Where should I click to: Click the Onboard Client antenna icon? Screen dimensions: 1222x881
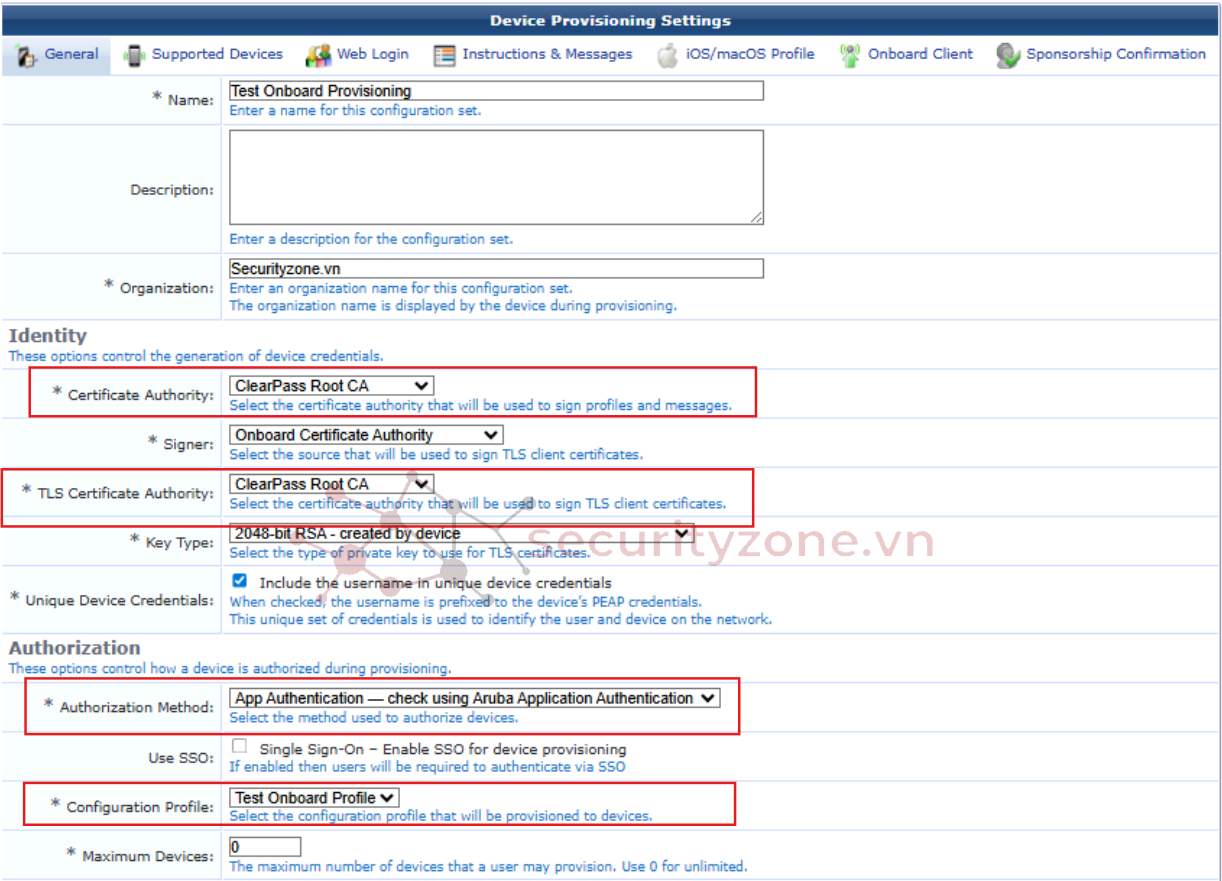coord(850,55)
